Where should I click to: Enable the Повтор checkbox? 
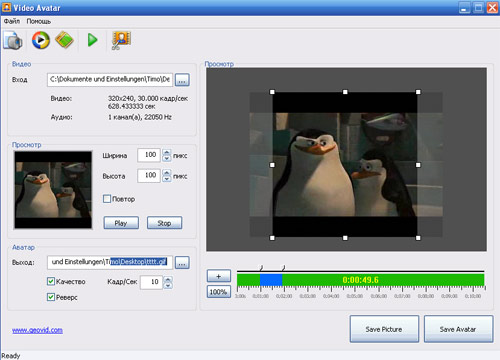(x=107, y=199)
